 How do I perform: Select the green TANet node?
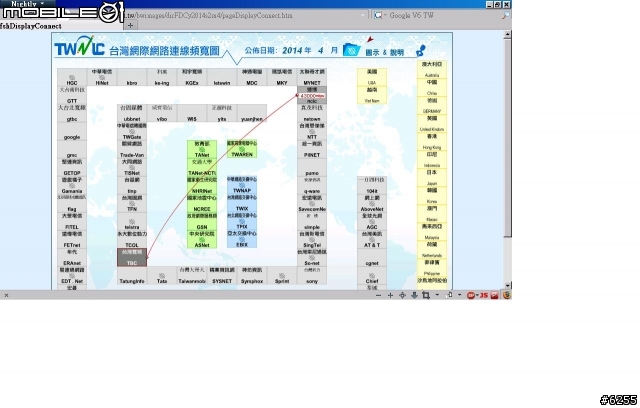click(202, 149)
